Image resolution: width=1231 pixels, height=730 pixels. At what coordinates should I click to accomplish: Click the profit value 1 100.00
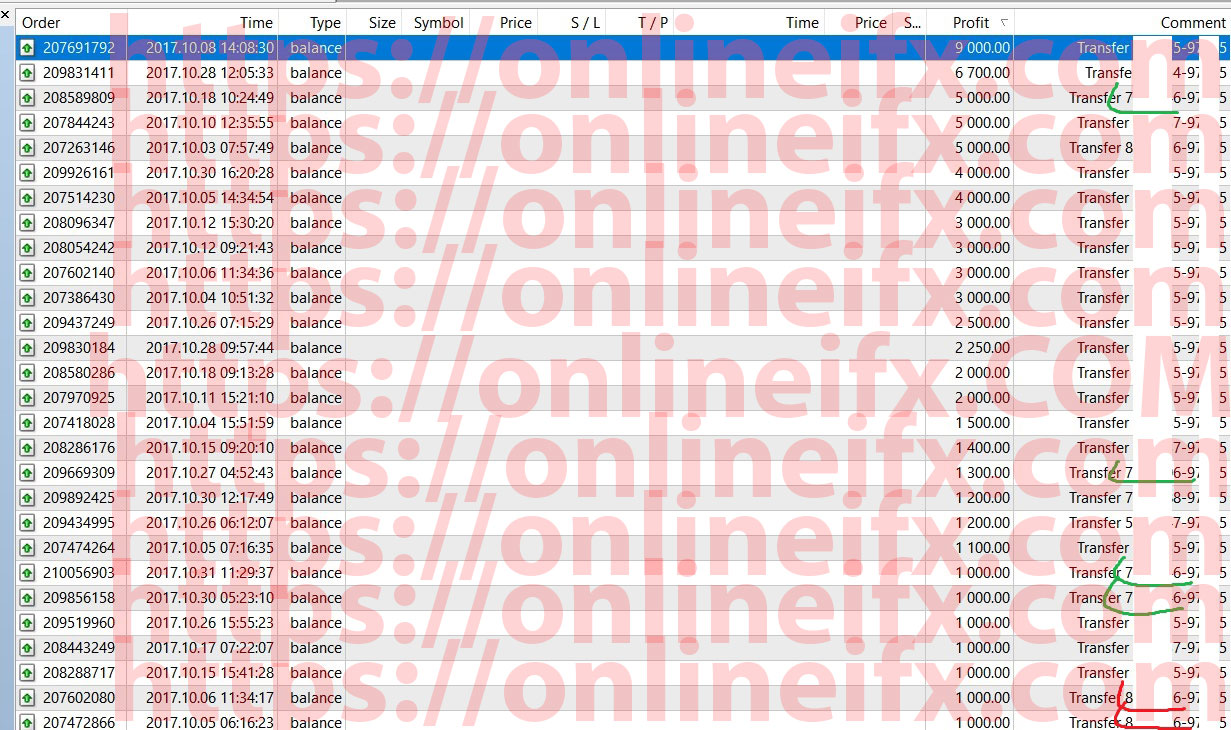[x=982, y=548]
